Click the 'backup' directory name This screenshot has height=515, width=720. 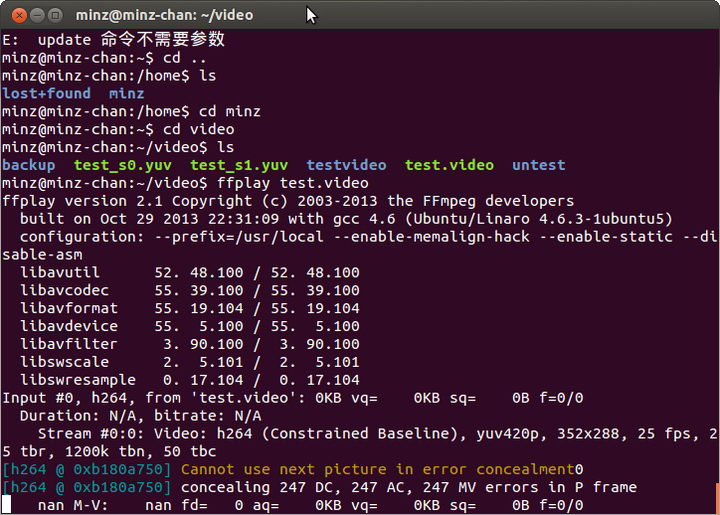point(28,165)
